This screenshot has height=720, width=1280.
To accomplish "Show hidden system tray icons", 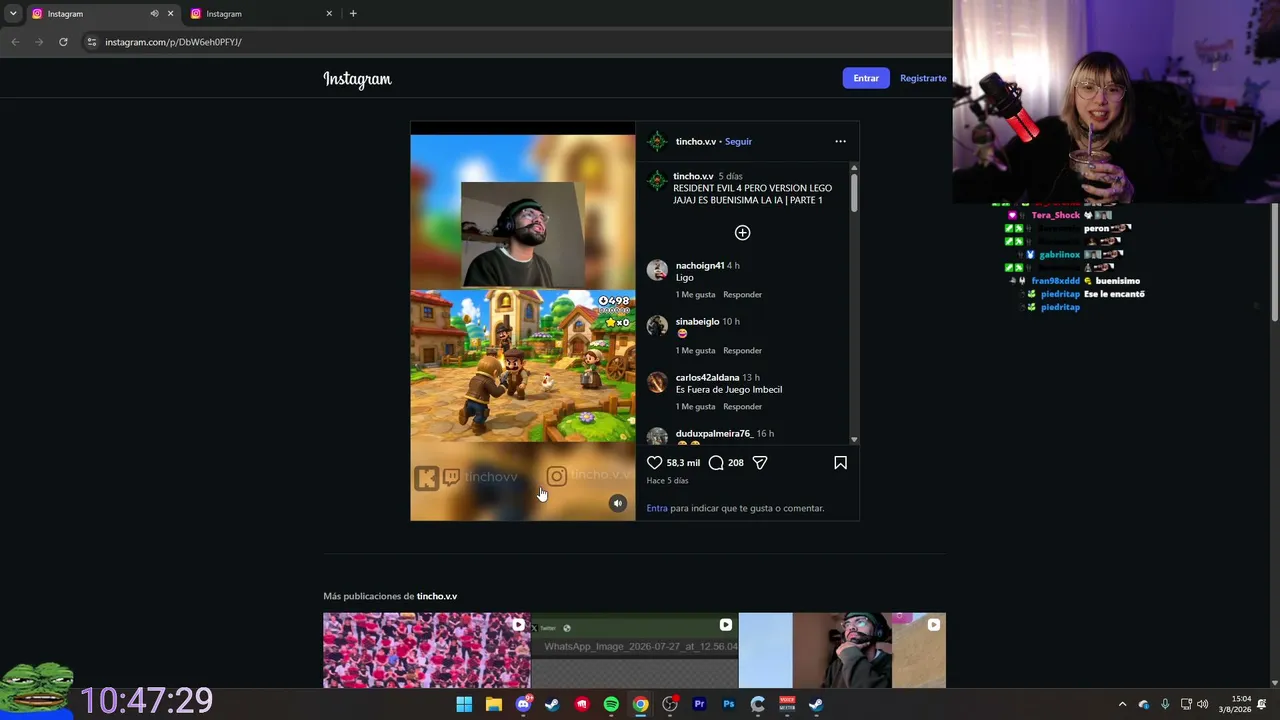I will click(x=1122, y=704).
